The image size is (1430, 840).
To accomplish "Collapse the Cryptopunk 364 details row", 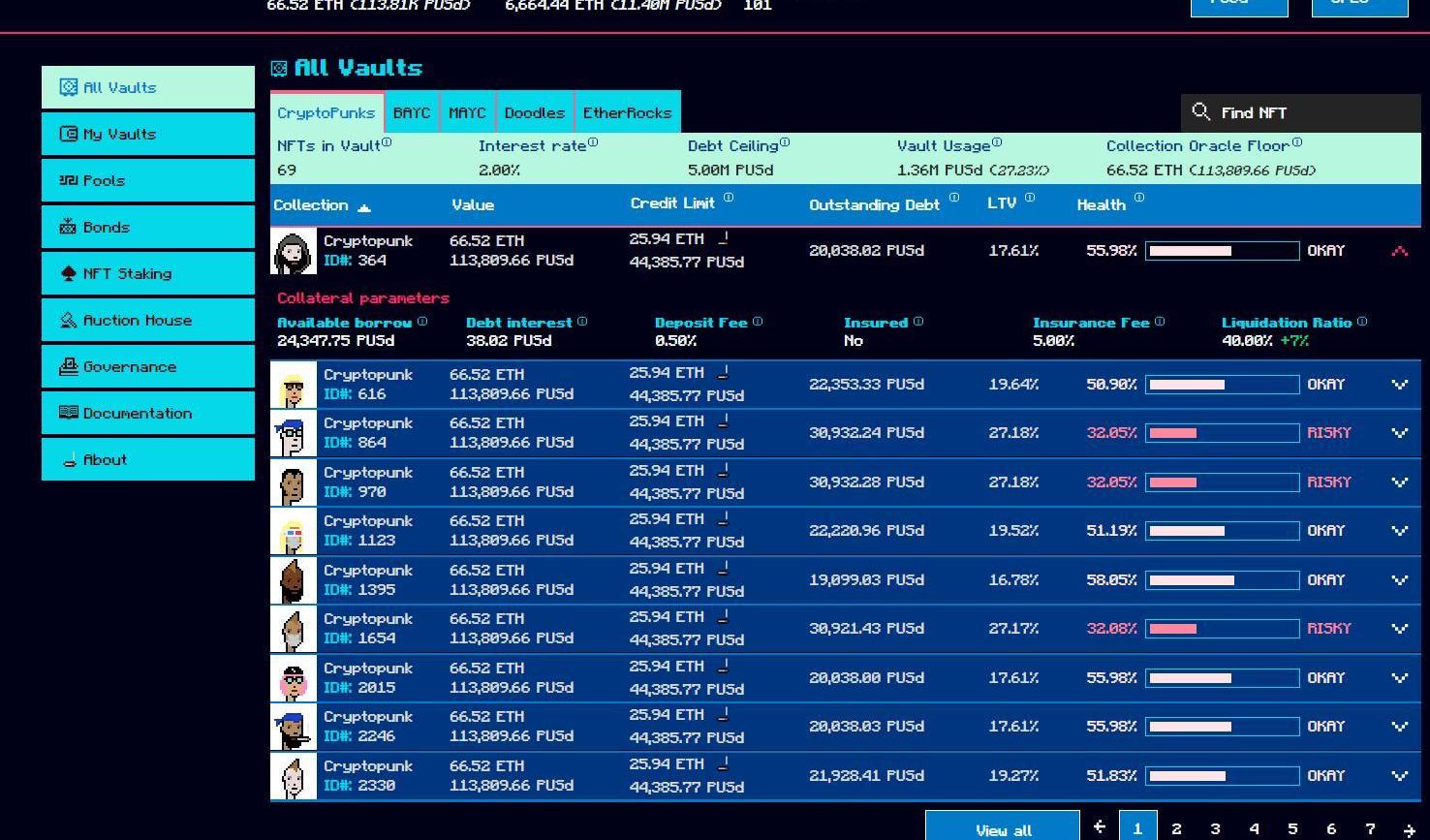I will (1399, 251).
